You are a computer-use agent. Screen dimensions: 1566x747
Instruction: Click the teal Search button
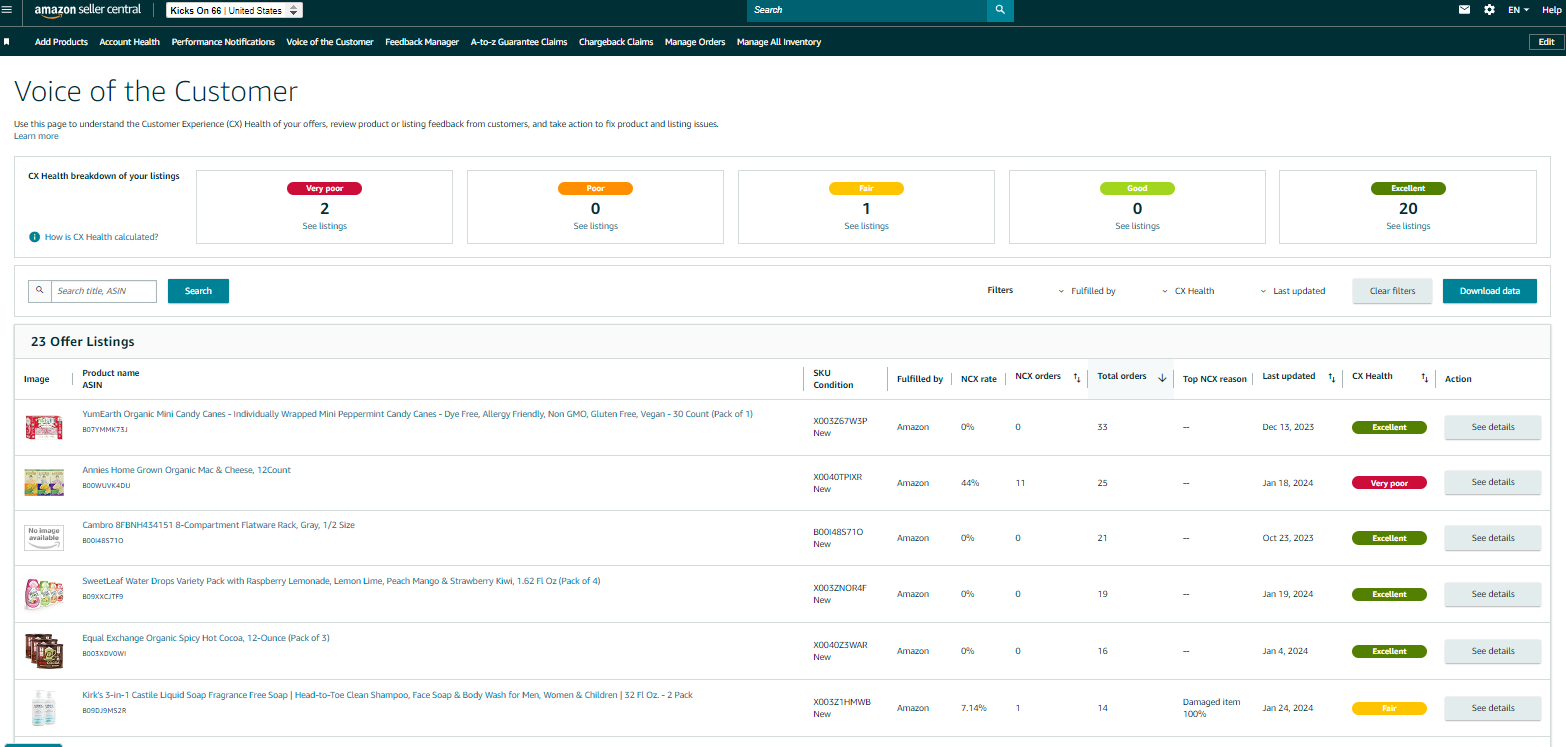pyautogui.click(x=198, y=291)
